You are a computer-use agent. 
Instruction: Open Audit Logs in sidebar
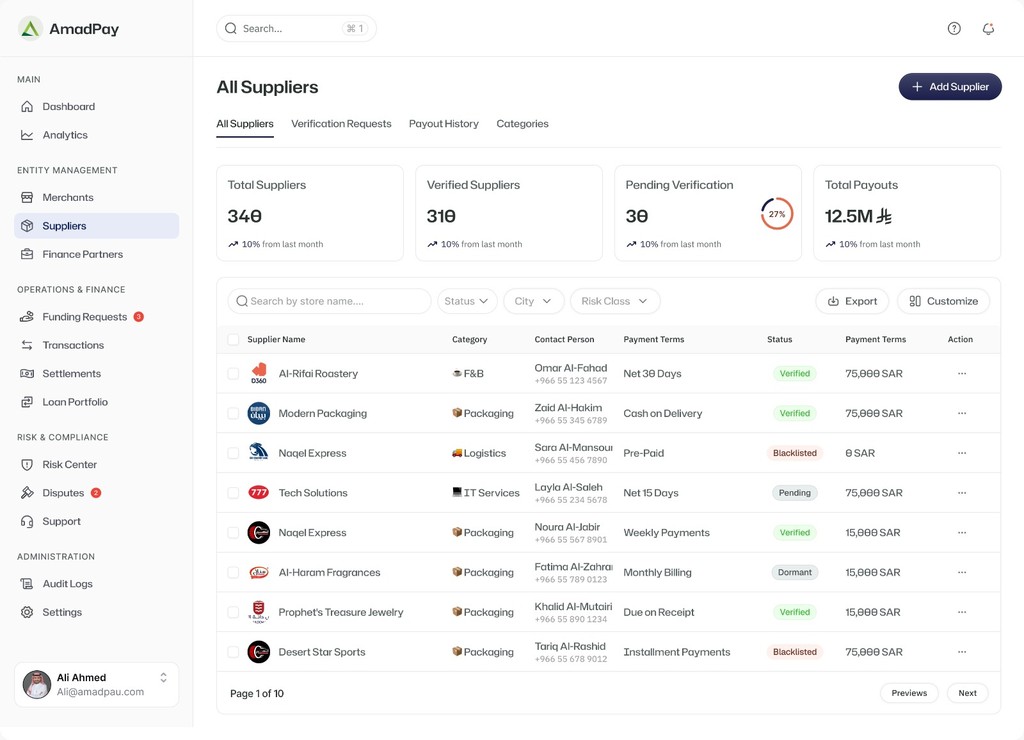[x=67, y=584]
